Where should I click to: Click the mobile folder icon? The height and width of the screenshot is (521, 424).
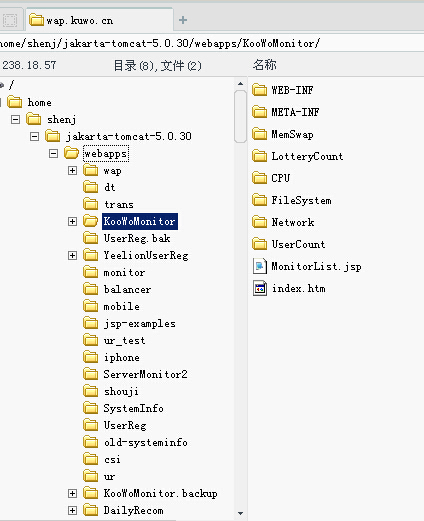[x=91, y=306]
